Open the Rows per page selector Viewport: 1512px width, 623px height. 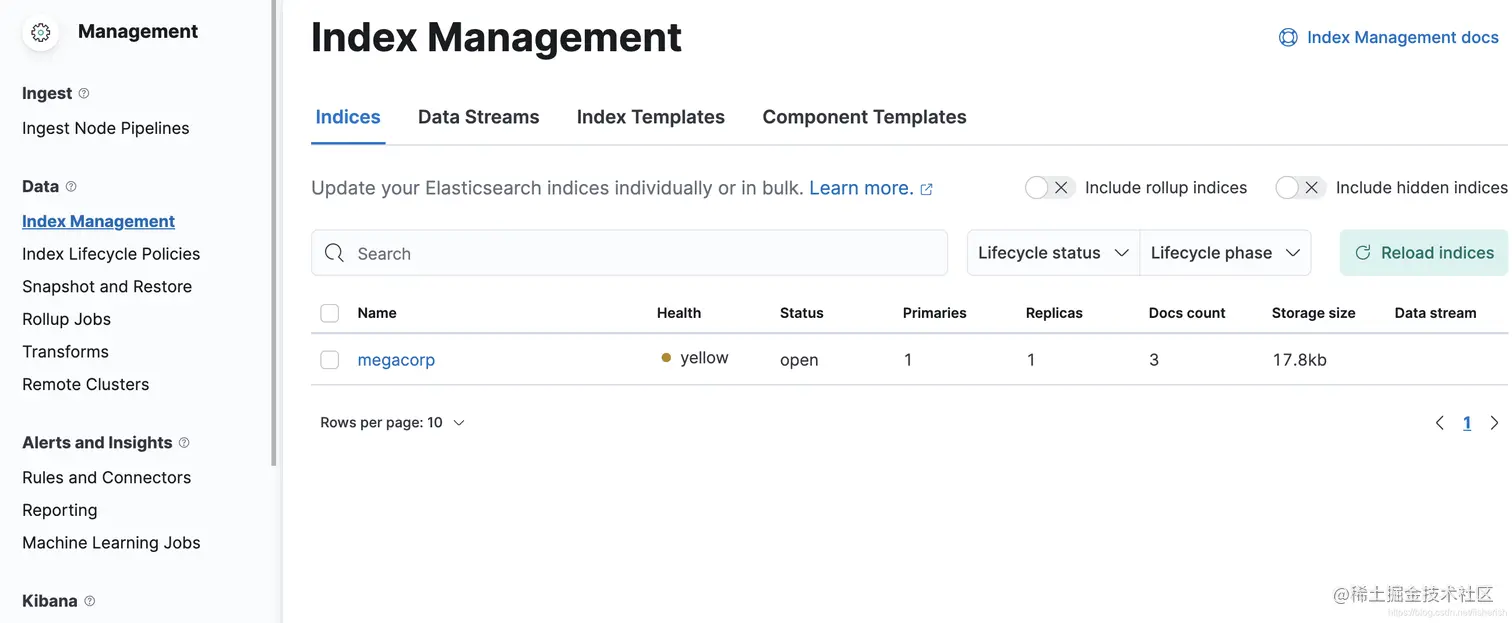[x=393, y=423]
